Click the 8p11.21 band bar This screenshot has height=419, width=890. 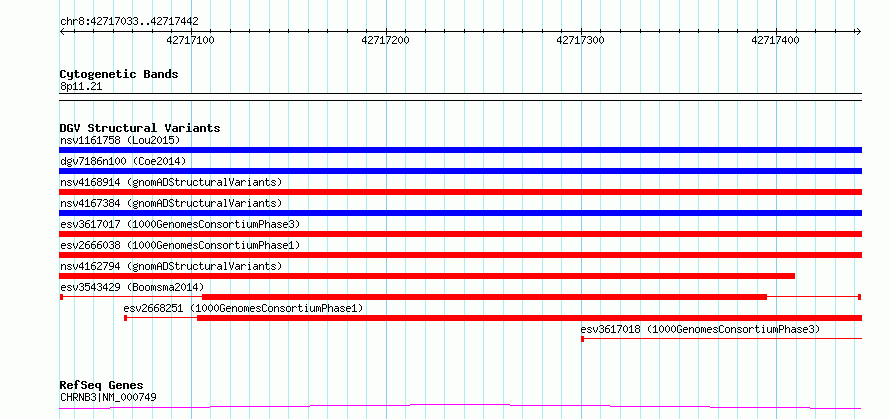tap(460, 97)
